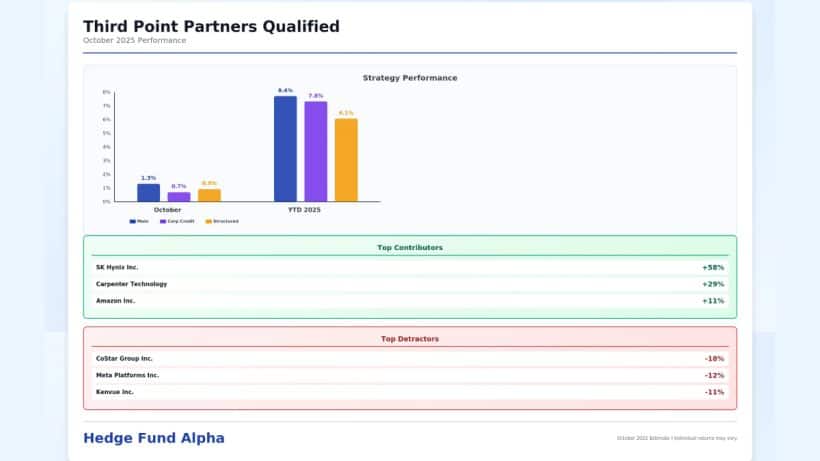Click the +11% contributor value
Viewport: 820px width, 461px height.
(713, 301)
